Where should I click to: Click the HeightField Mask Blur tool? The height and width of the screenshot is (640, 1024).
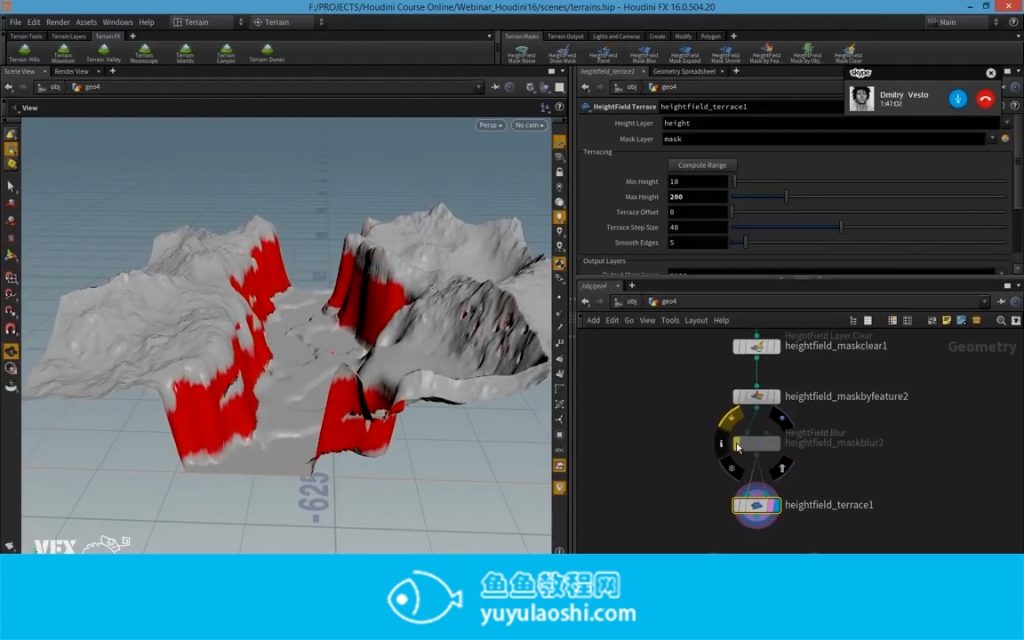click(644, 54)
